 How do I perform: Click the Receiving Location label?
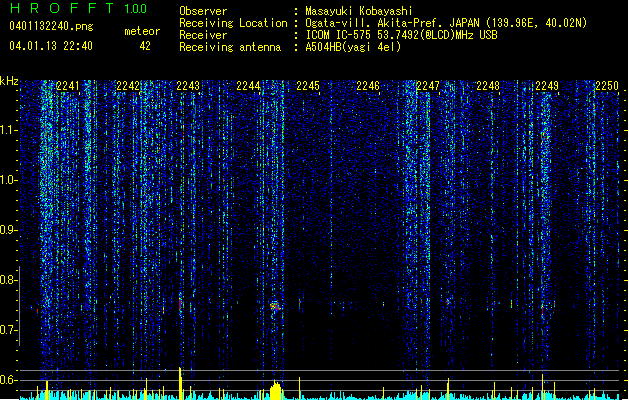click(x=233, y=23)
